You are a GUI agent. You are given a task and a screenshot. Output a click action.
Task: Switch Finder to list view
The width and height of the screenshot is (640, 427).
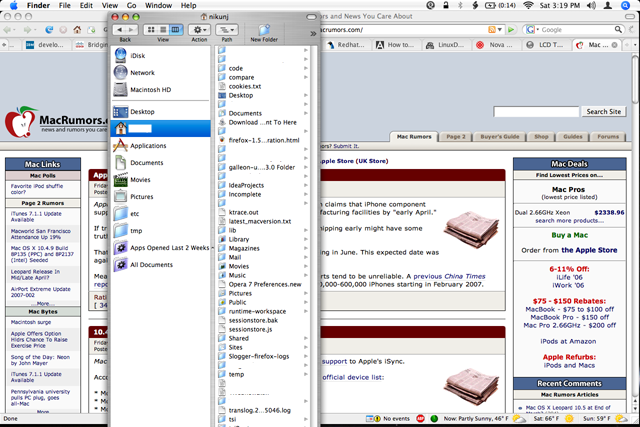(163, 30)
